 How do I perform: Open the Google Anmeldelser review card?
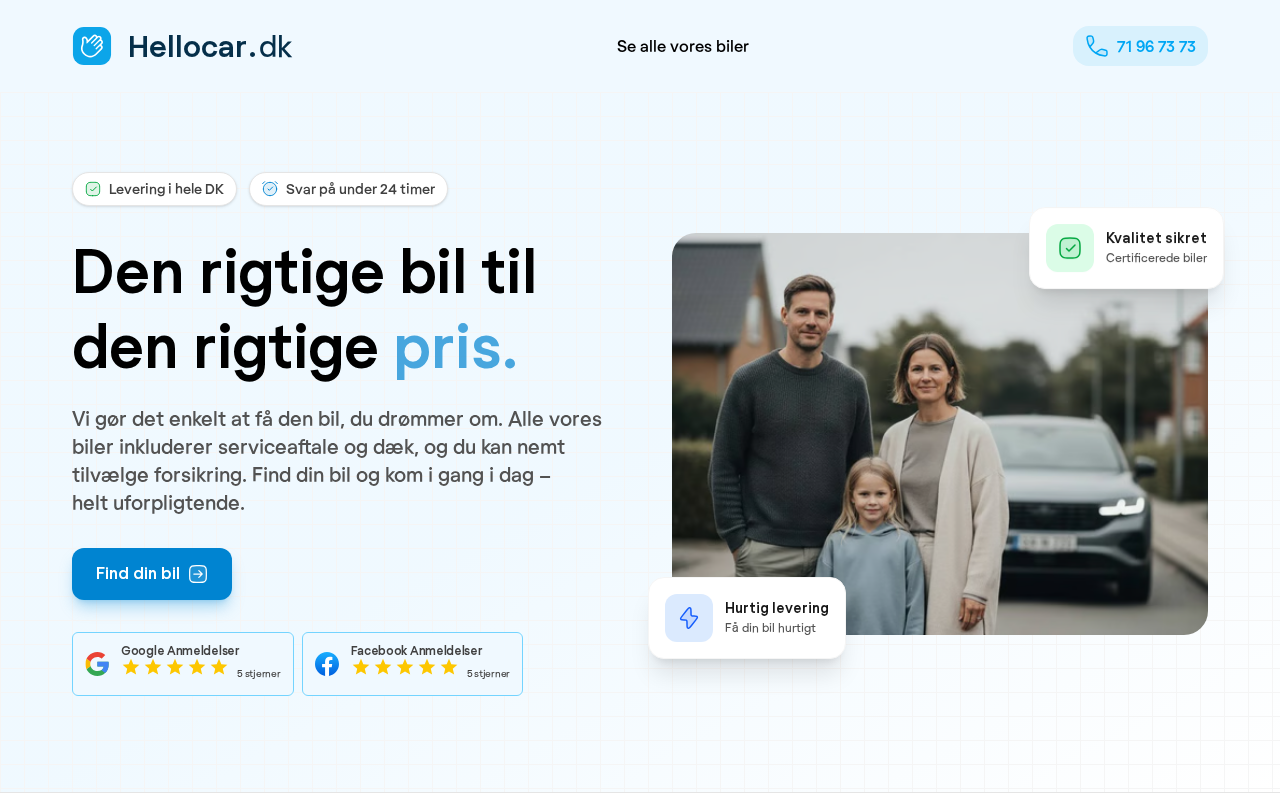[183, 664]
